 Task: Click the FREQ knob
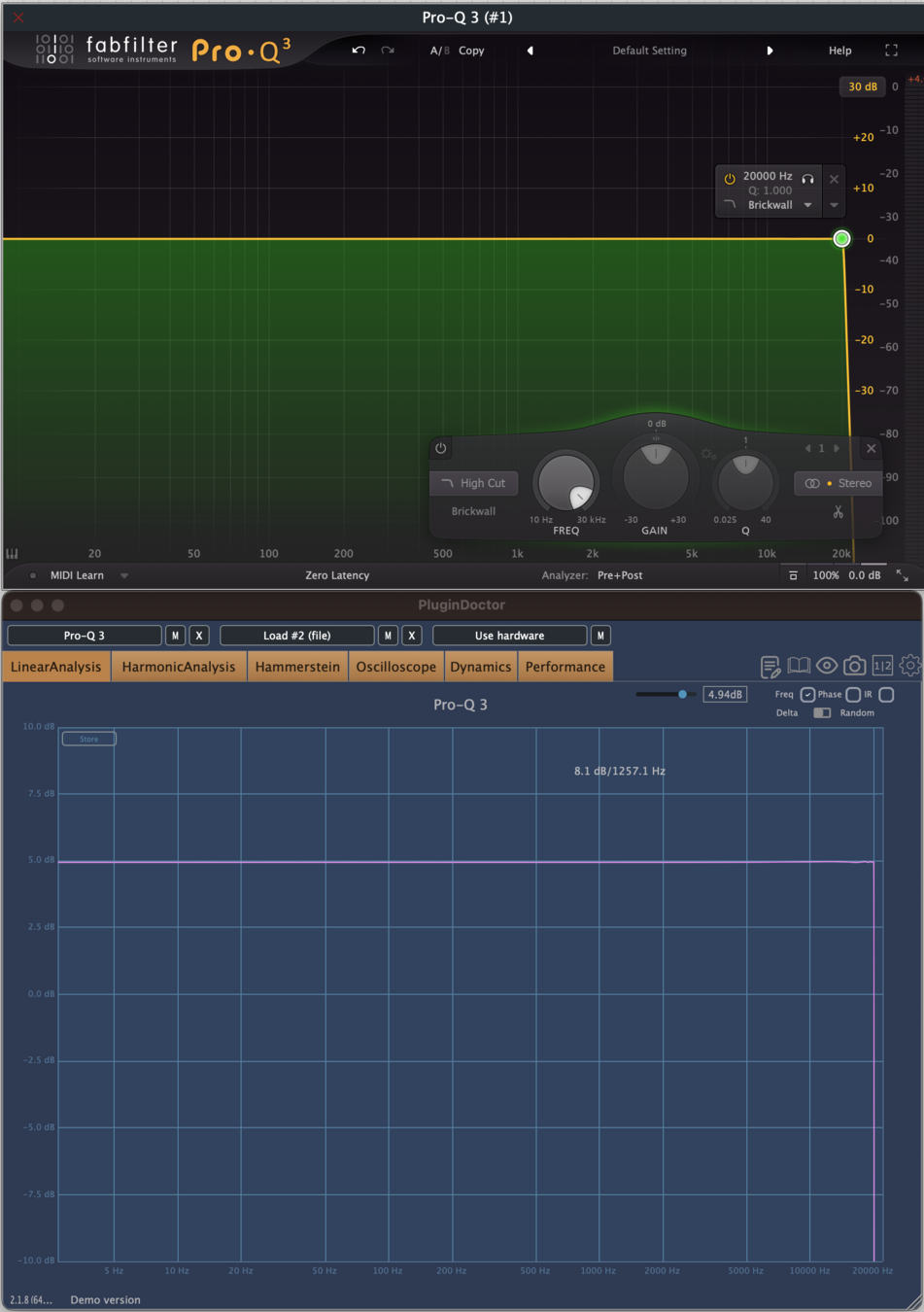[566, 482]
